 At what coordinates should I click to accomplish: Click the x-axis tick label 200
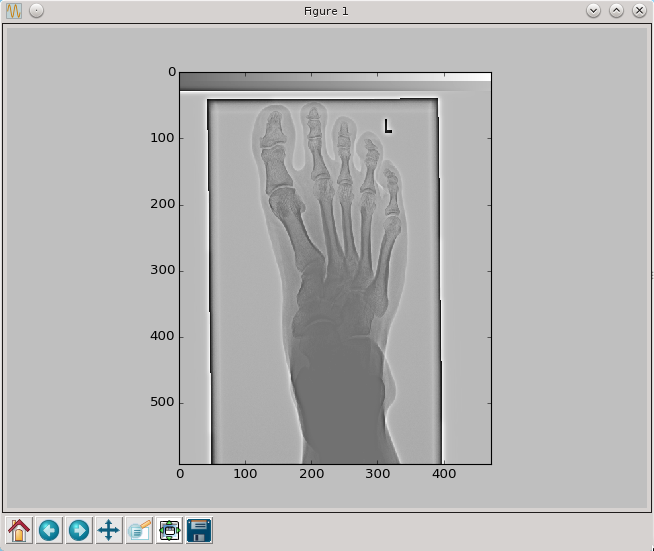pos(312,473)
